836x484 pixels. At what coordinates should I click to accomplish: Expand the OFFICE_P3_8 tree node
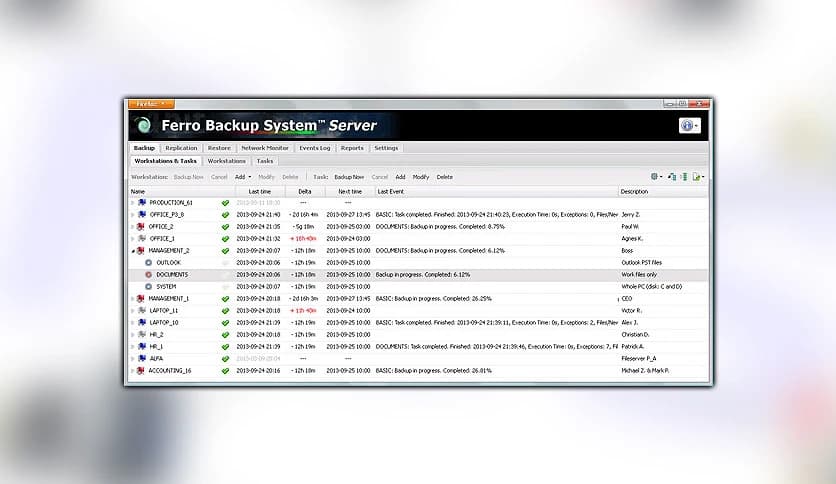click(x=133, y=215)
